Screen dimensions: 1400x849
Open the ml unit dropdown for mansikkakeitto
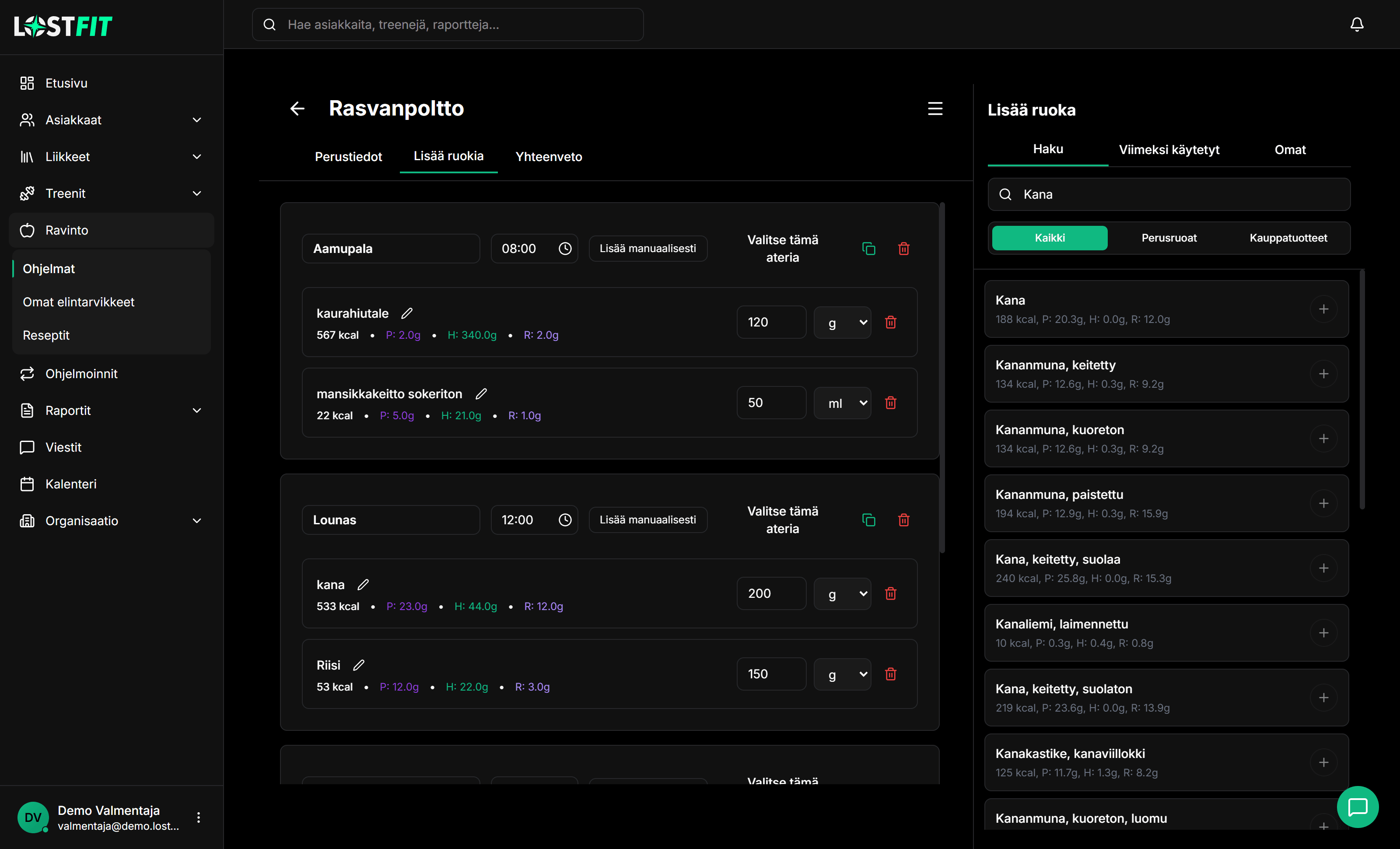click(x=842, y=403)
